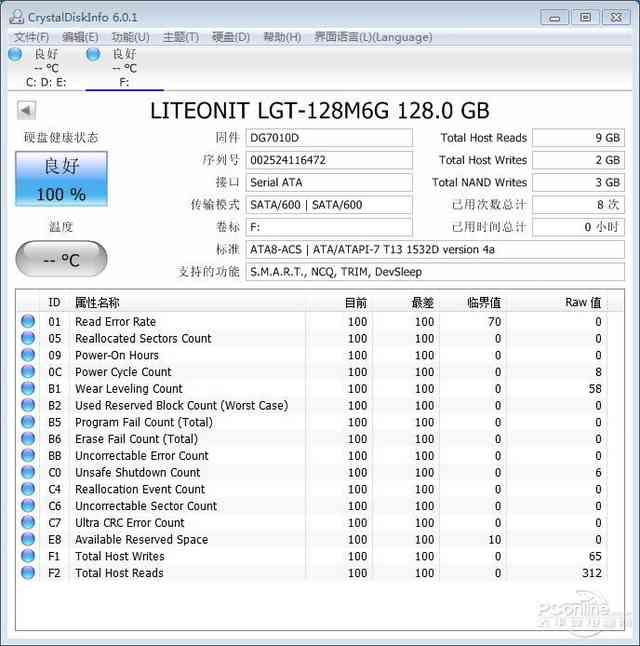Click status dot for Uncorrectable Error Count
The image size is (640, 646).
(28, 455)
